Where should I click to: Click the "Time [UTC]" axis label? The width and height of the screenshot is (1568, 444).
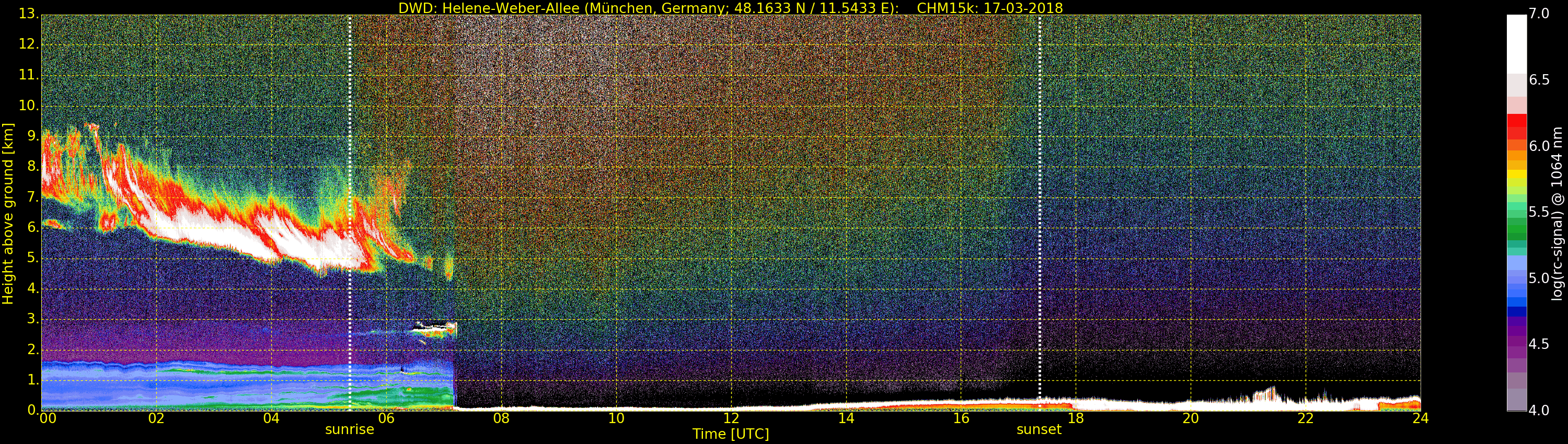click(x=731, y=434)
